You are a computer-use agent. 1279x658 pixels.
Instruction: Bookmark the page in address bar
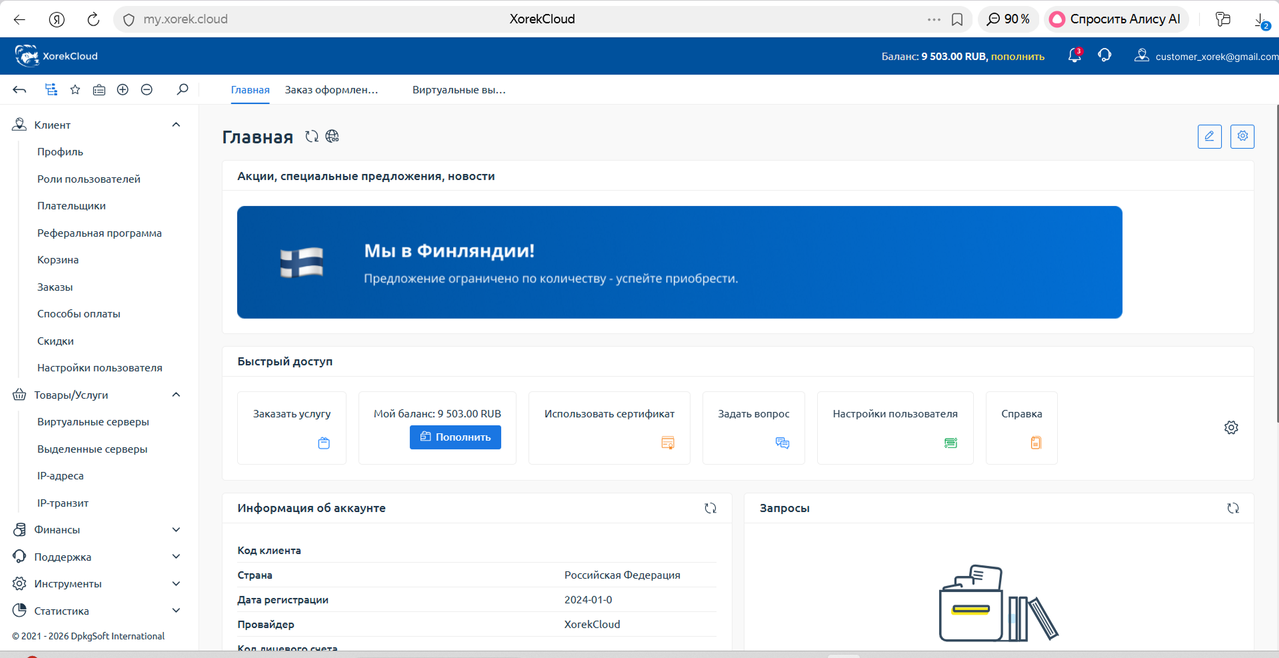pos(957,19)
